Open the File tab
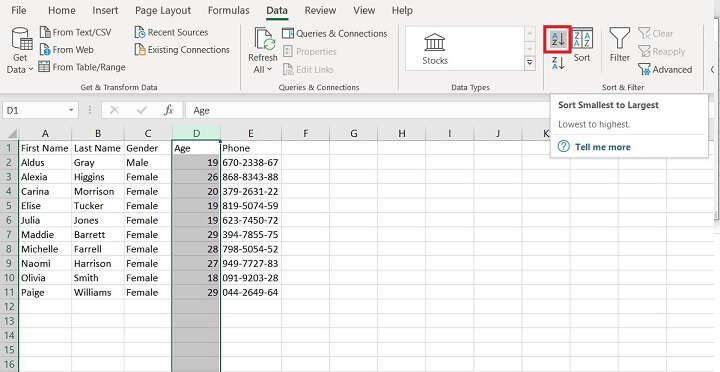 coord(18,10)
